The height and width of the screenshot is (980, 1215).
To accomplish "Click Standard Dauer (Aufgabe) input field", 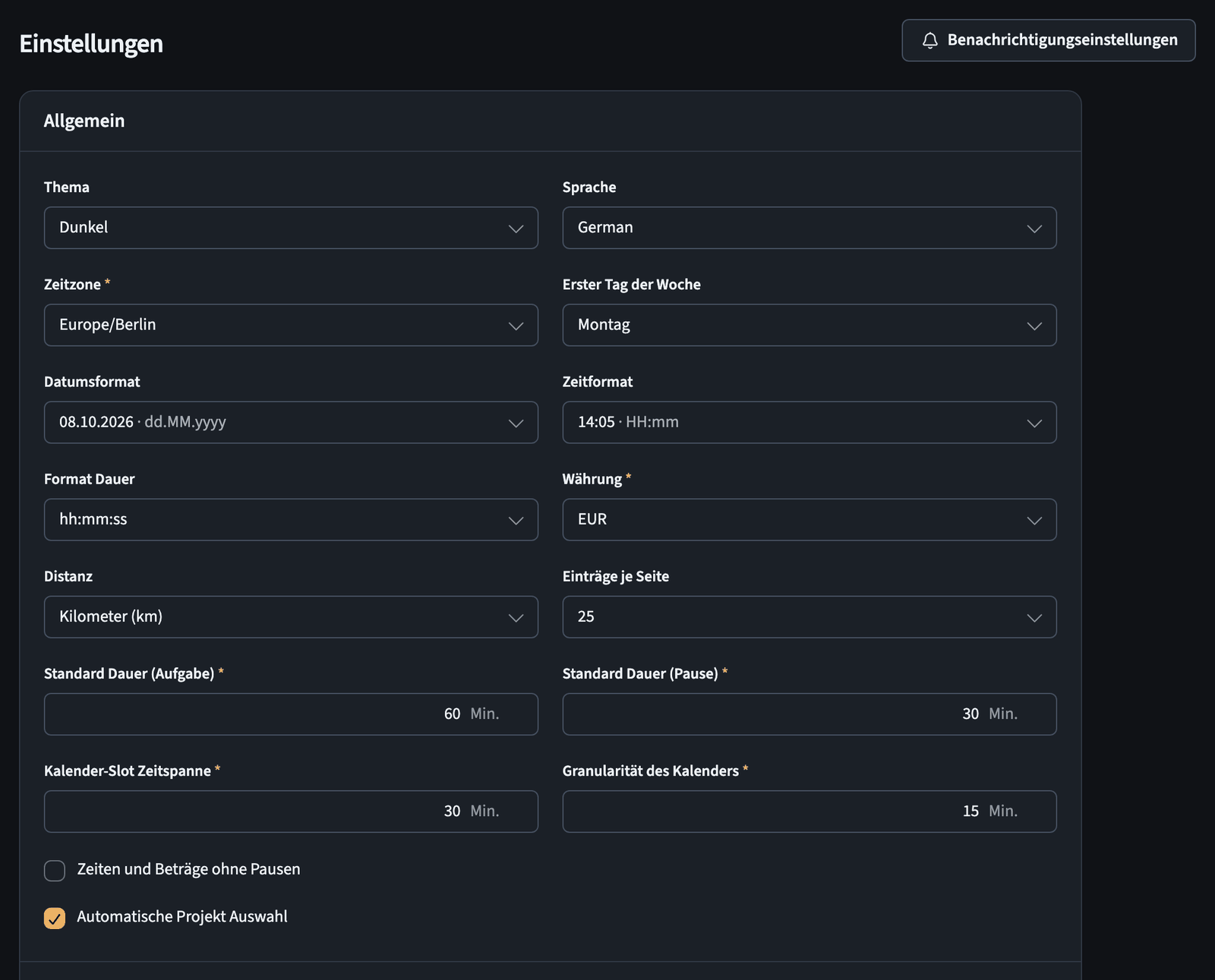I will pos(291,714).
